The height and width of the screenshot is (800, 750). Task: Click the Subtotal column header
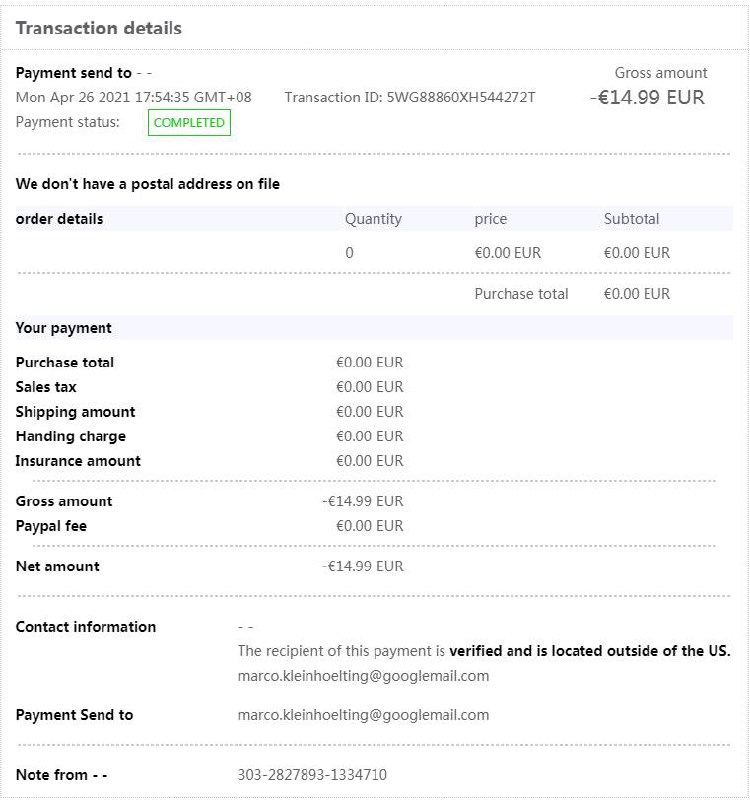(631, 219)
